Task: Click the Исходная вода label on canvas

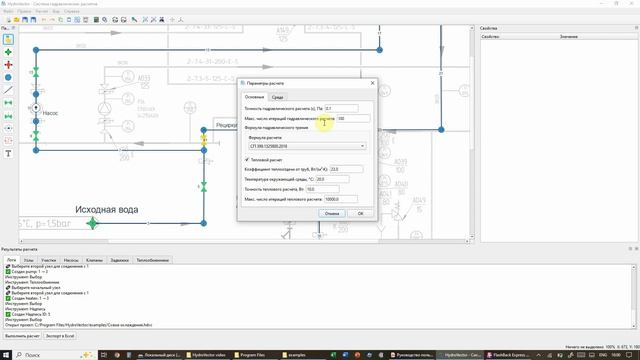Action: point(107,209)
